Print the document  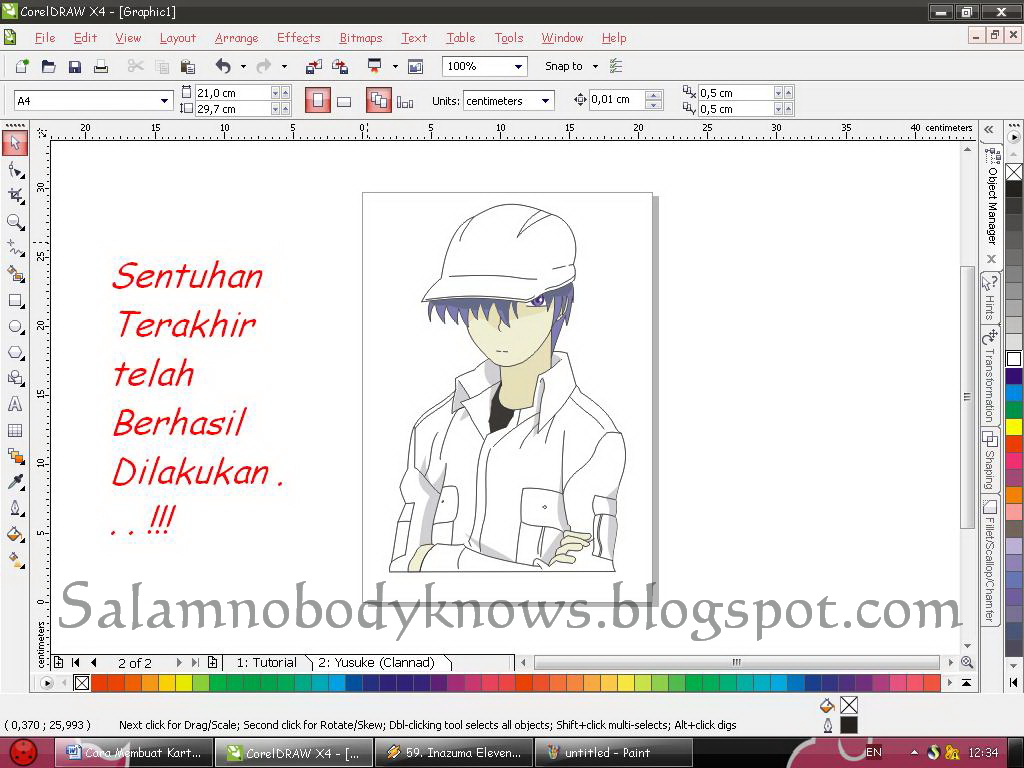tap(101, 66)
